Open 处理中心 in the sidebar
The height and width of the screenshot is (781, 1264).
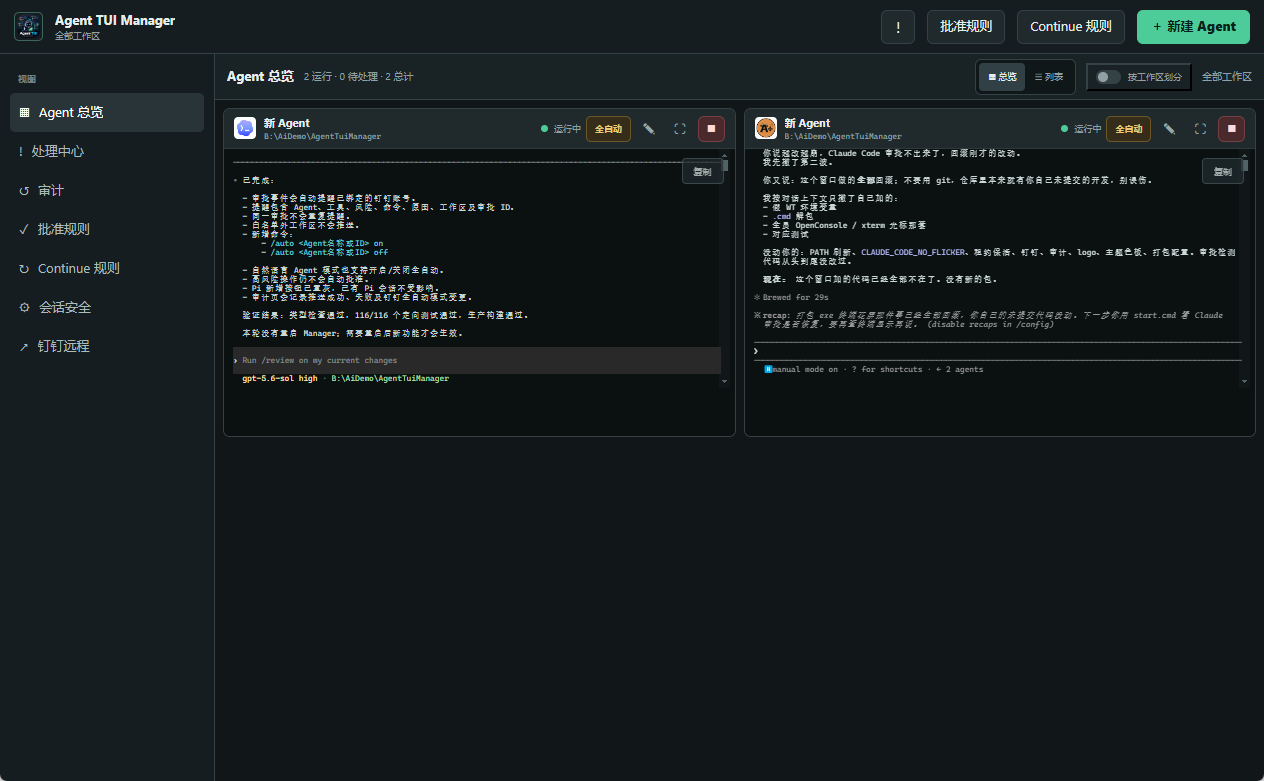click(107, 151)
